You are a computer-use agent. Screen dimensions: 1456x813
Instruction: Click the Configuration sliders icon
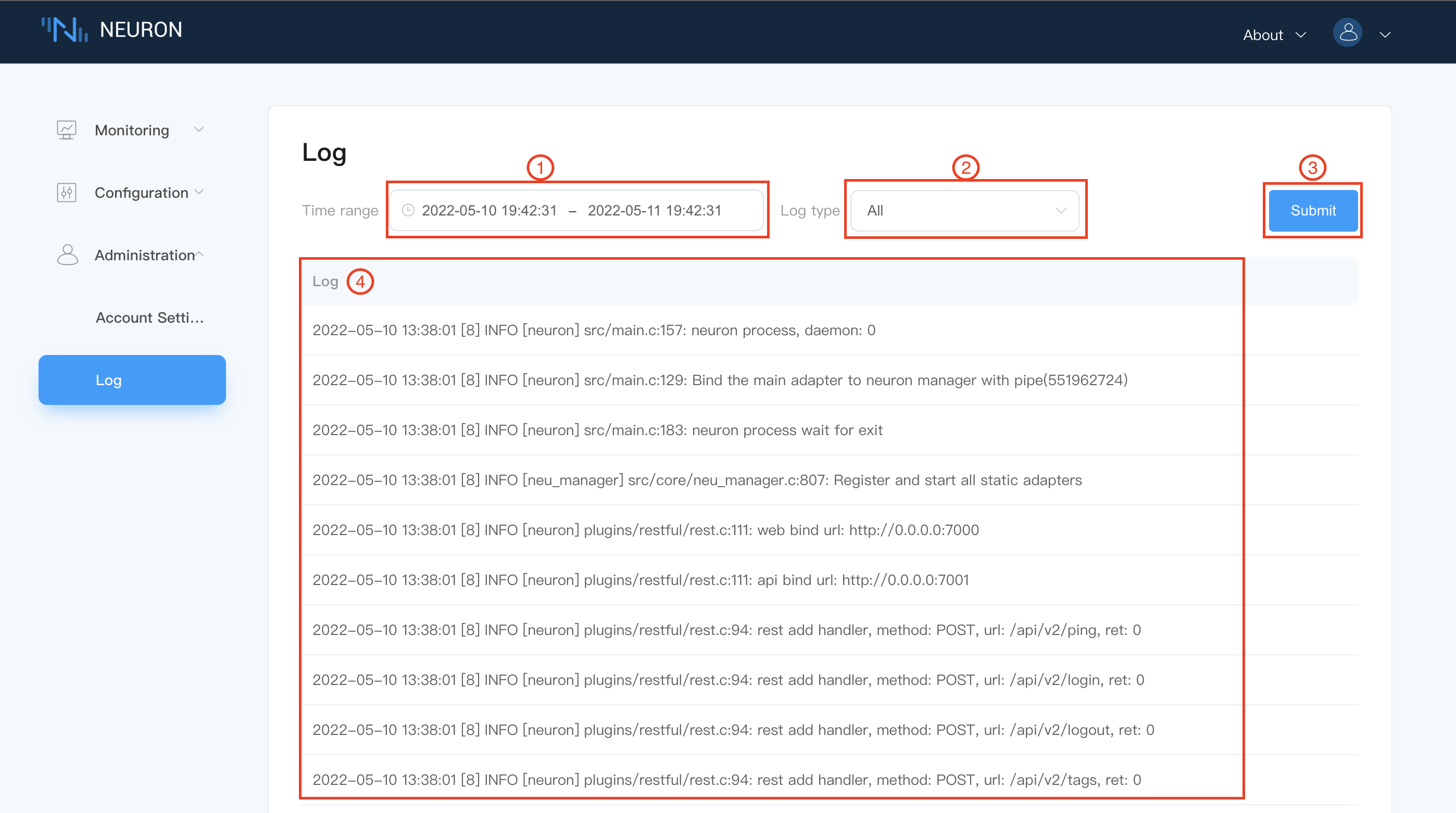click(67, 193)
